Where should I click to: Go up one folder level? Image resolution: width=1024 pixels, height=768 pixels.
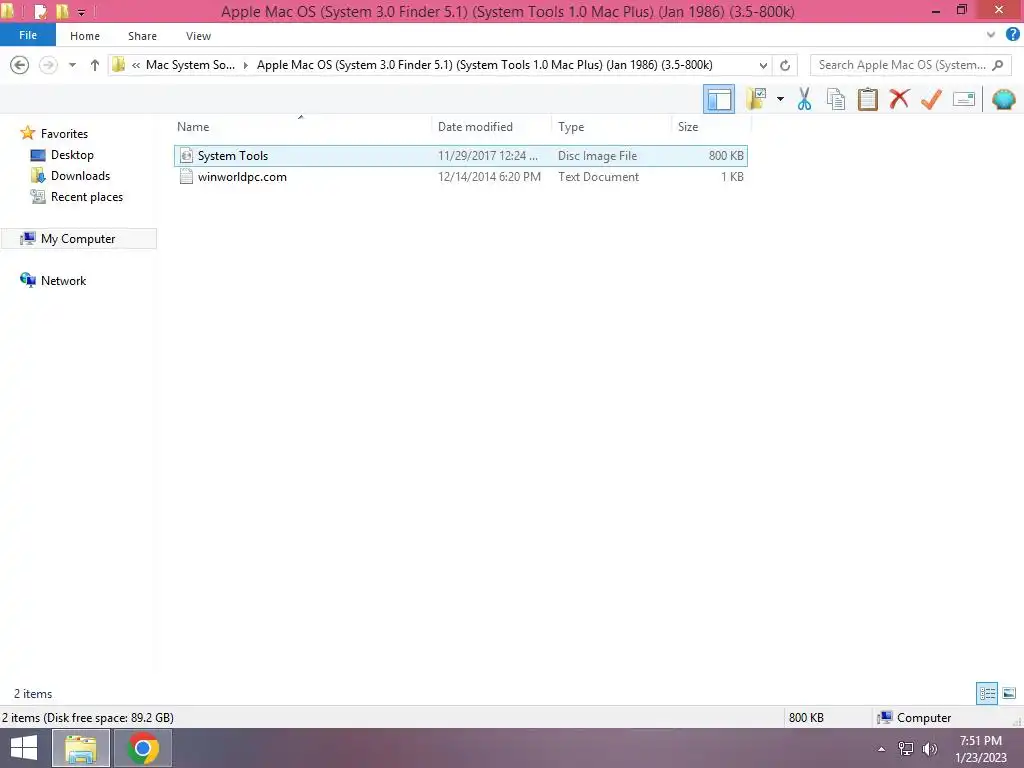pyautogui.click(x=95, y=65)
